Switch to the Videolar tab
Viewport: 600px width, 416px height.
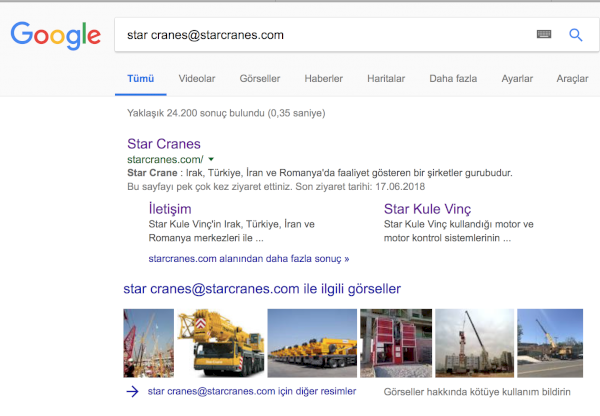[196, 78]
